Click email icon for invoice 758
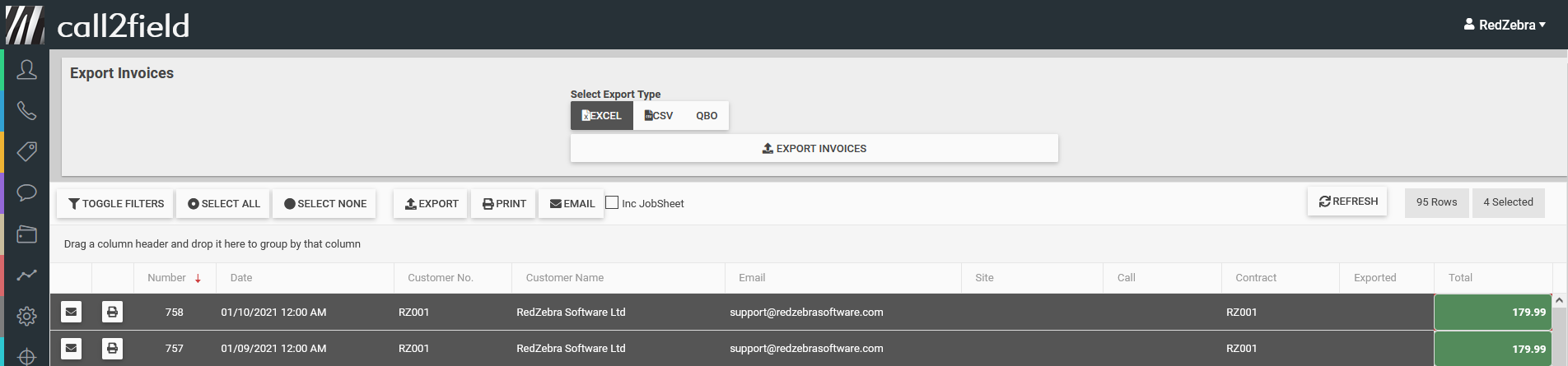 click(x=72, y=312)
